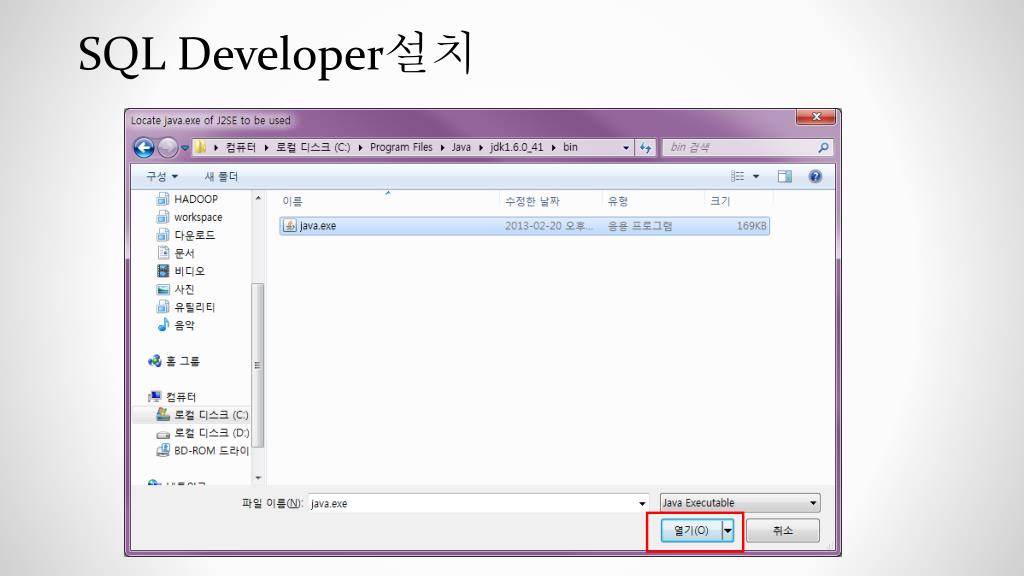Close the Locate java.exe dialog
The height and width of the screenshot is (576, 1024).
point(816,117)
